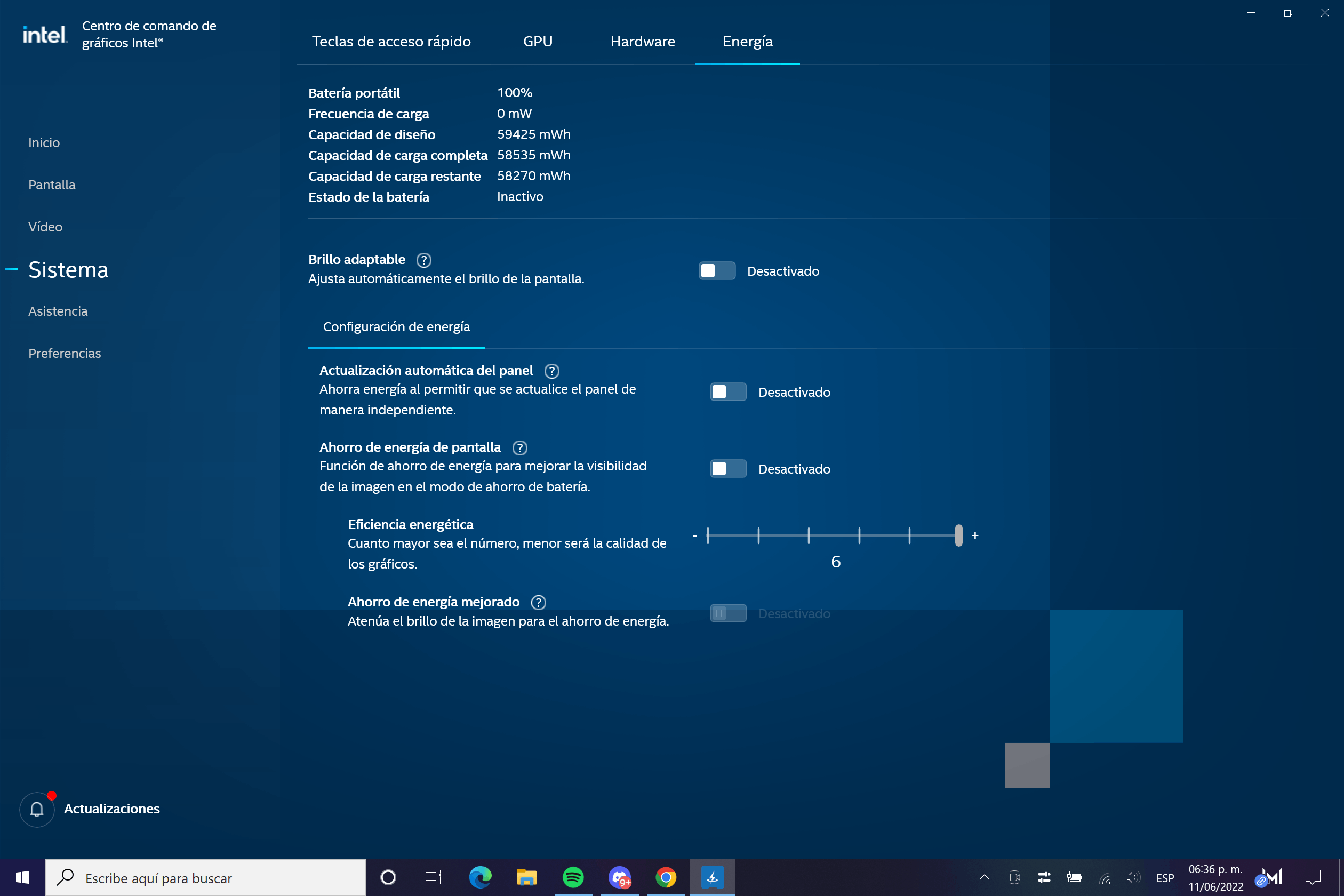Turn on Actualización automática del panel

coord(727,392)
